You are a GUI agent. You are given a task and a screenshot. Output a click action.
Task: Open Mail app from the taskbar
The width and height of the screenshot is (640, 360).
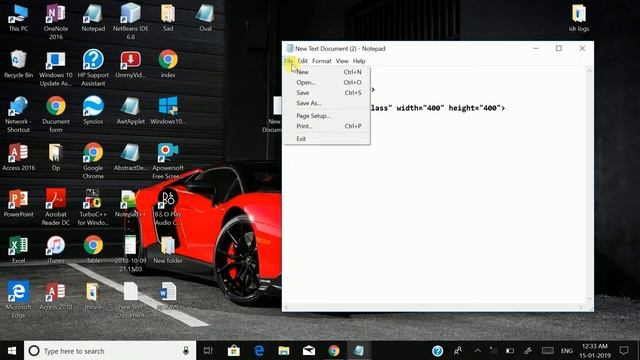tap(309, 351)
